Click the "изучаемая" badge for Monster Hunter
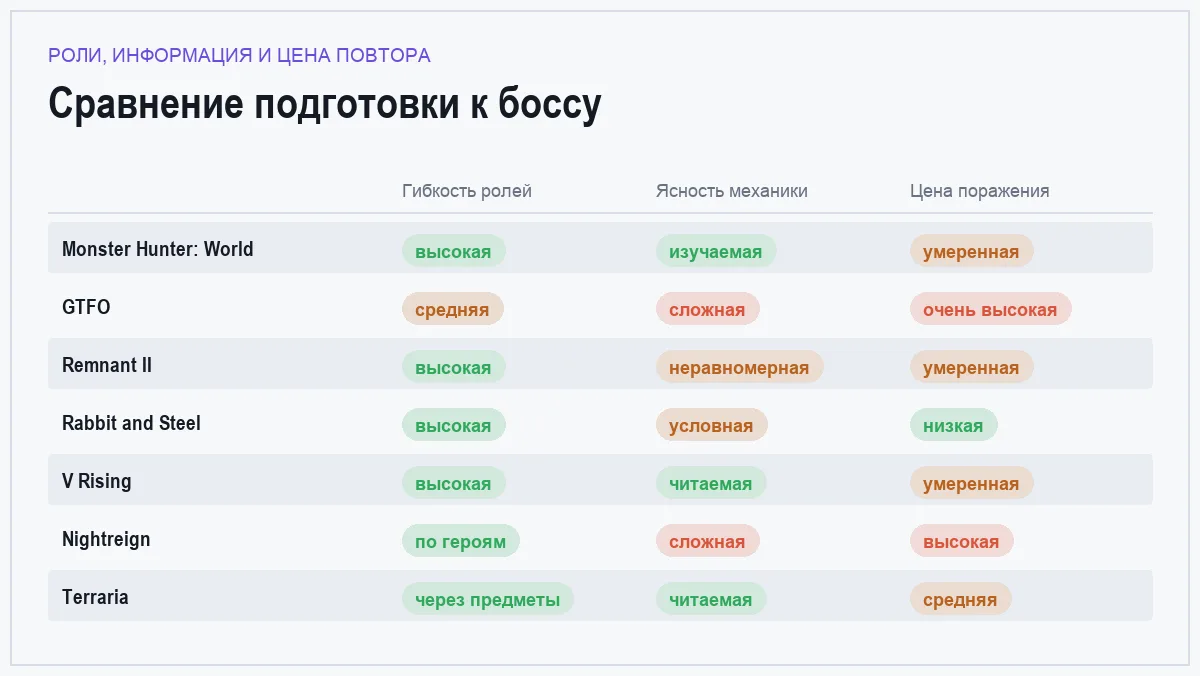Screen dimensions: 1200x676 (x=716, y=251)
